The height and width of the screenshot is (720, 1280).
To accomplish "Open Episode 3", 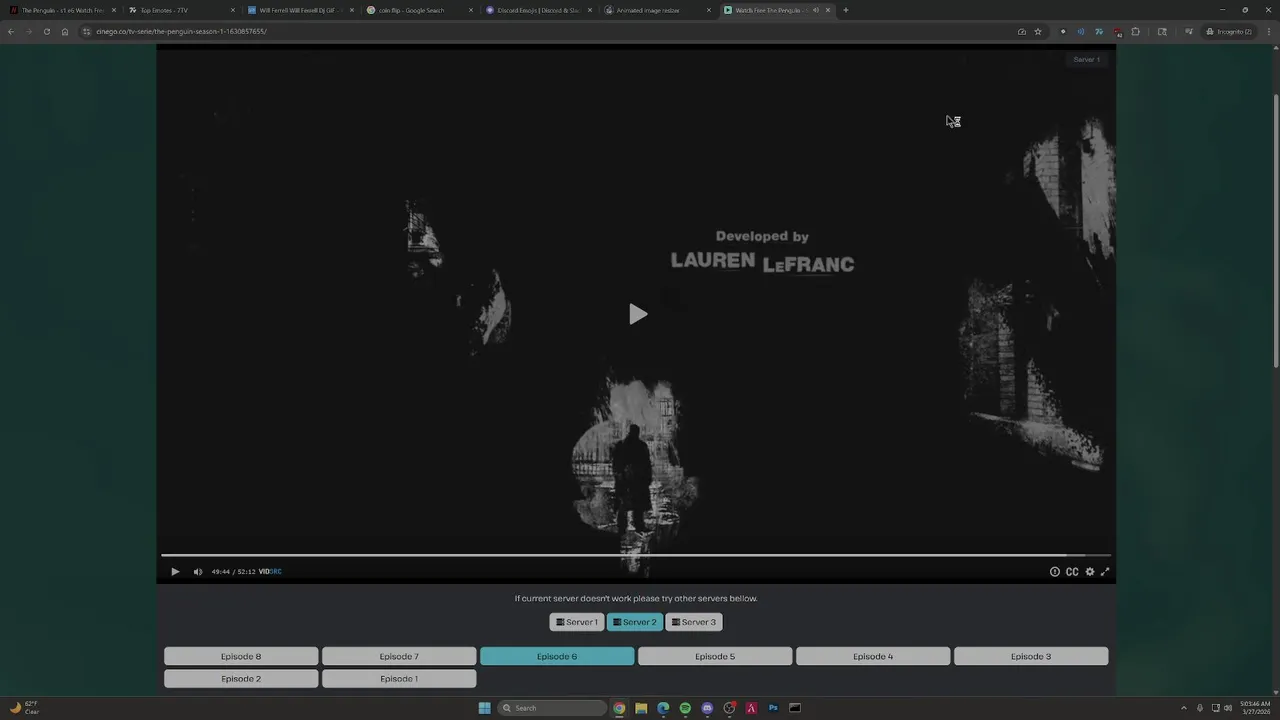I will click(x=1031, y=657).
